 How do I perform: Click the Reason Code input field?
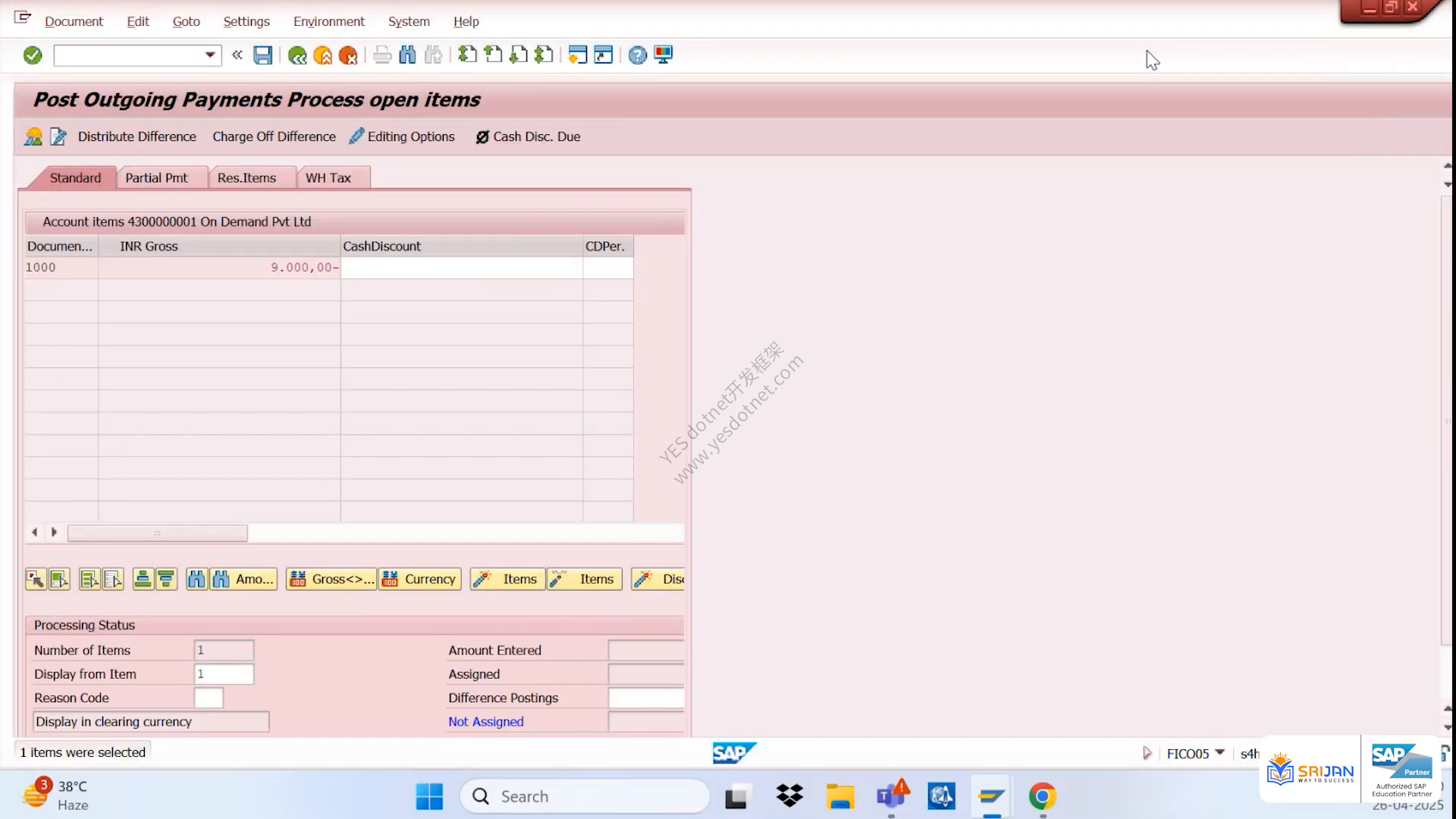pyautogui.click(x=209, y=698)
